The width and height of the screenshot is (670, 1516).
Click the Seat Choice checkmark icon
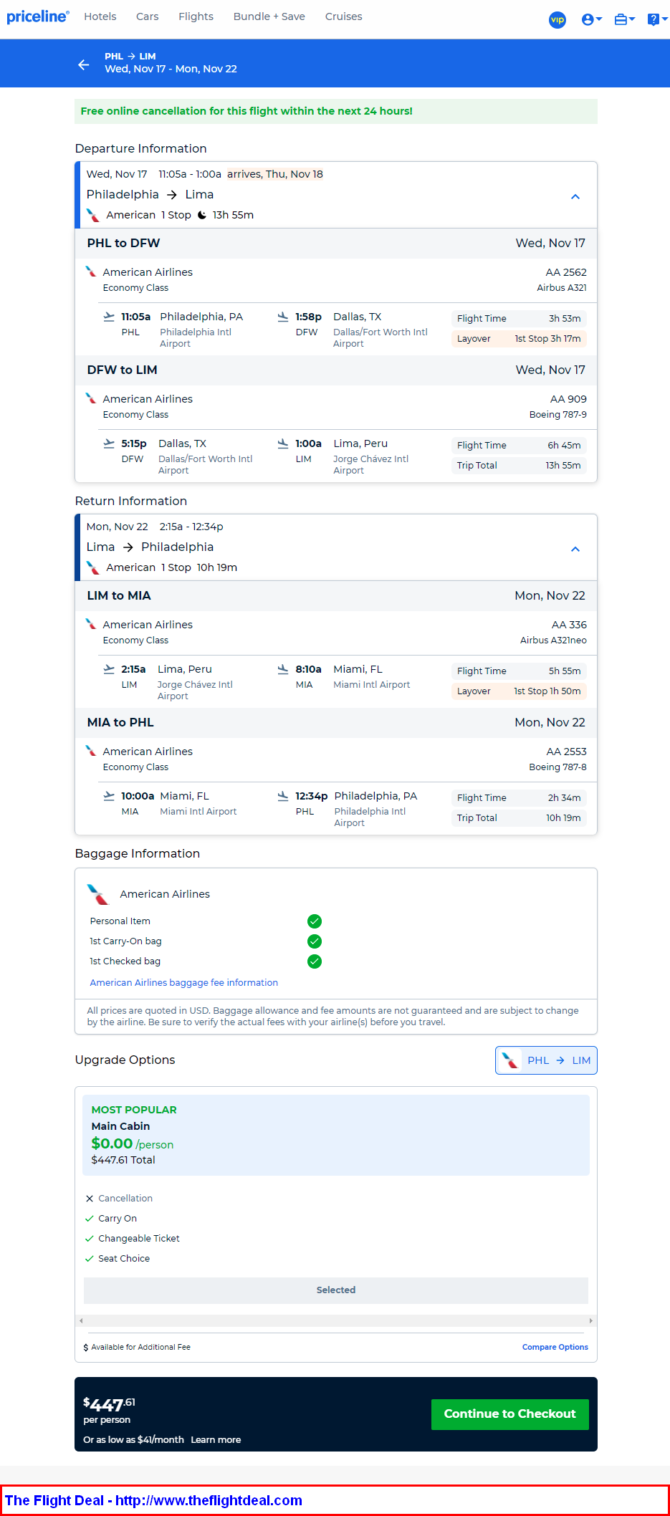coord(89,1258)
